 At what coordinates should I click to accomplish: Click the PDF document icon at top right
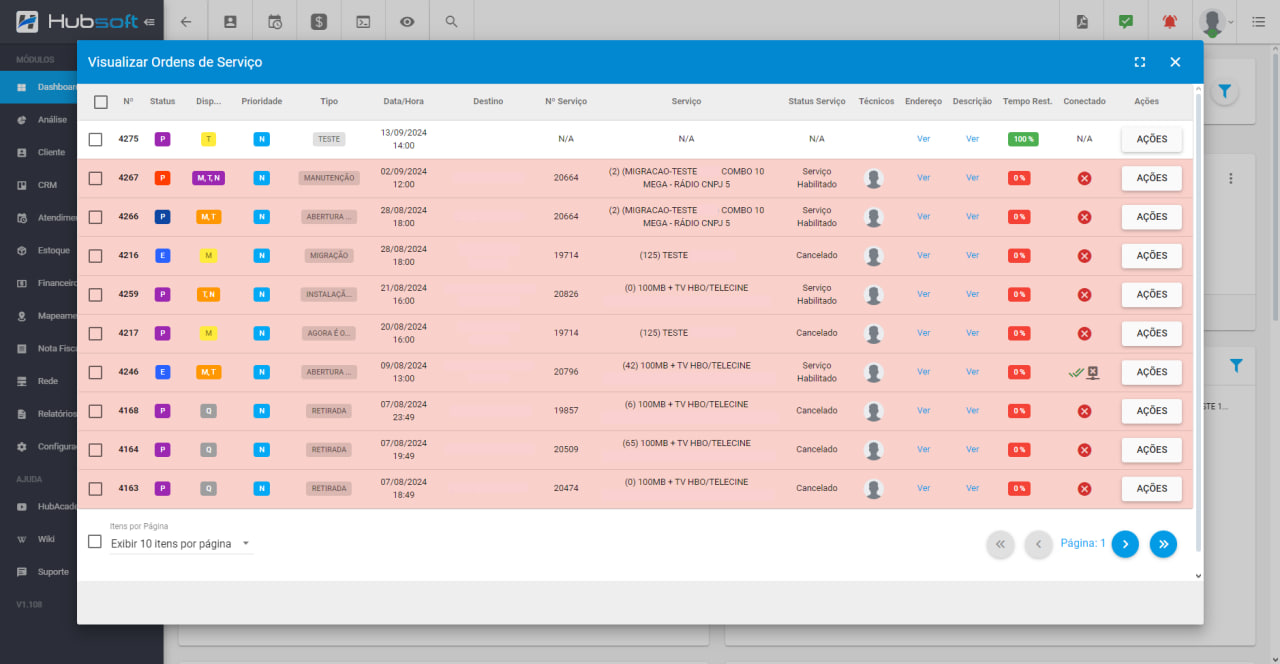(x=1082, y=21)
